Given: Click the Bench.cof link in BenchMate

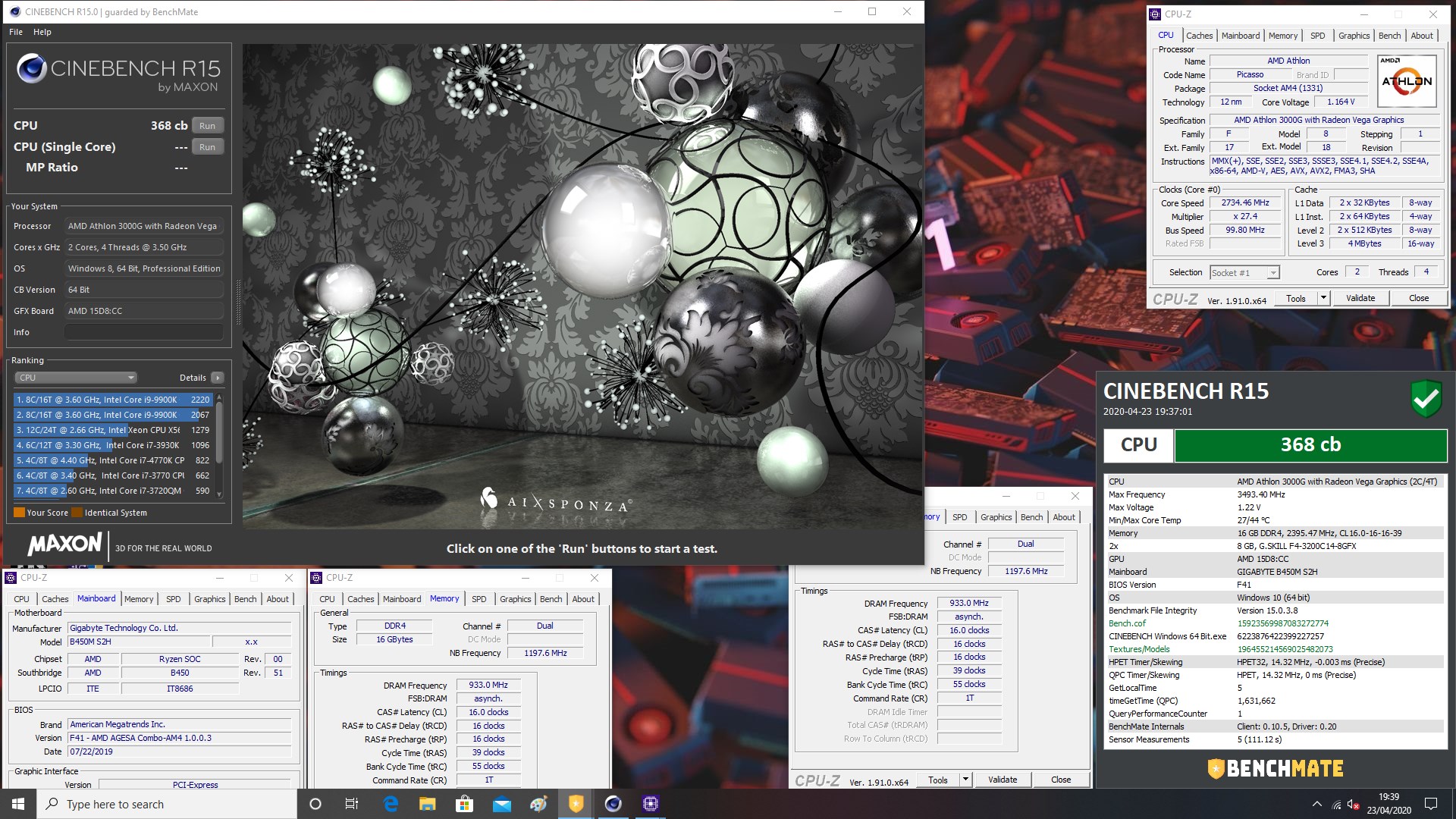Looking at the screenshot, I should 1127,623.
